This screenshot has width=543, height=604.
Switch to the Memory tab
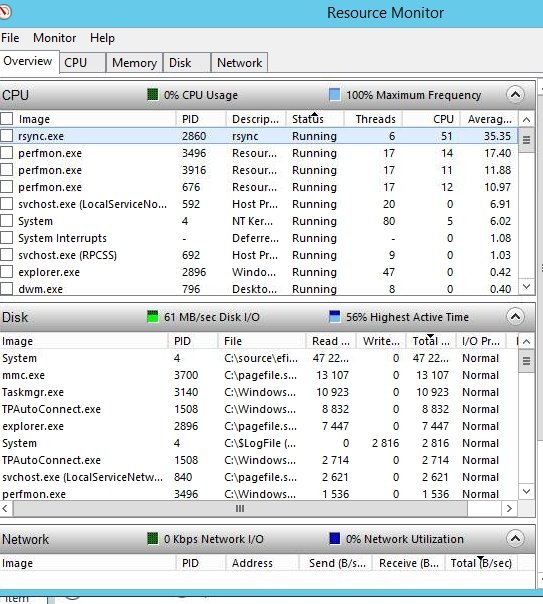[134, 62]
